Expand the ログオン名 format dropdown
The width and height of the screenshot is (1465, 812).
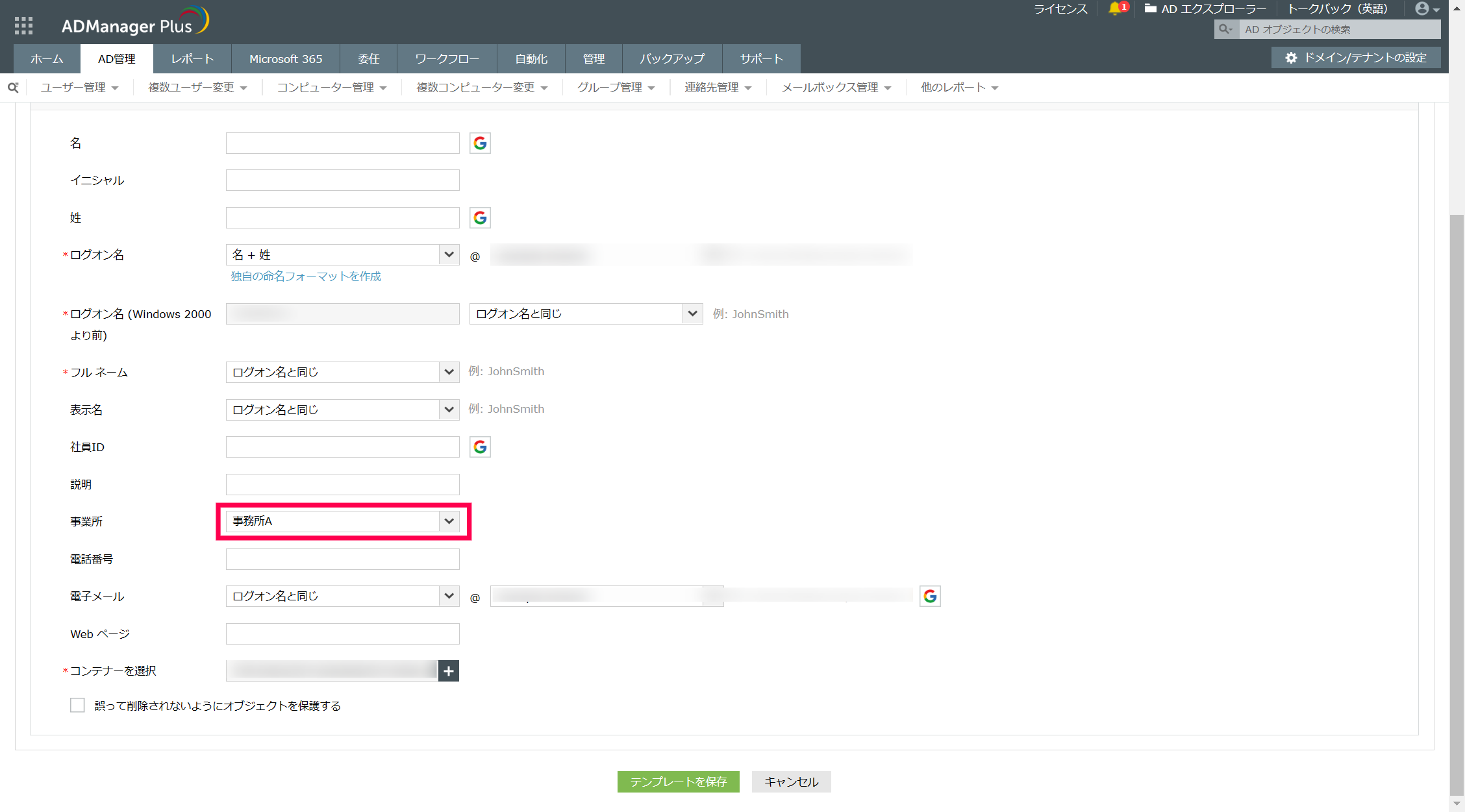pyautogui.click(x=342, y=254)
